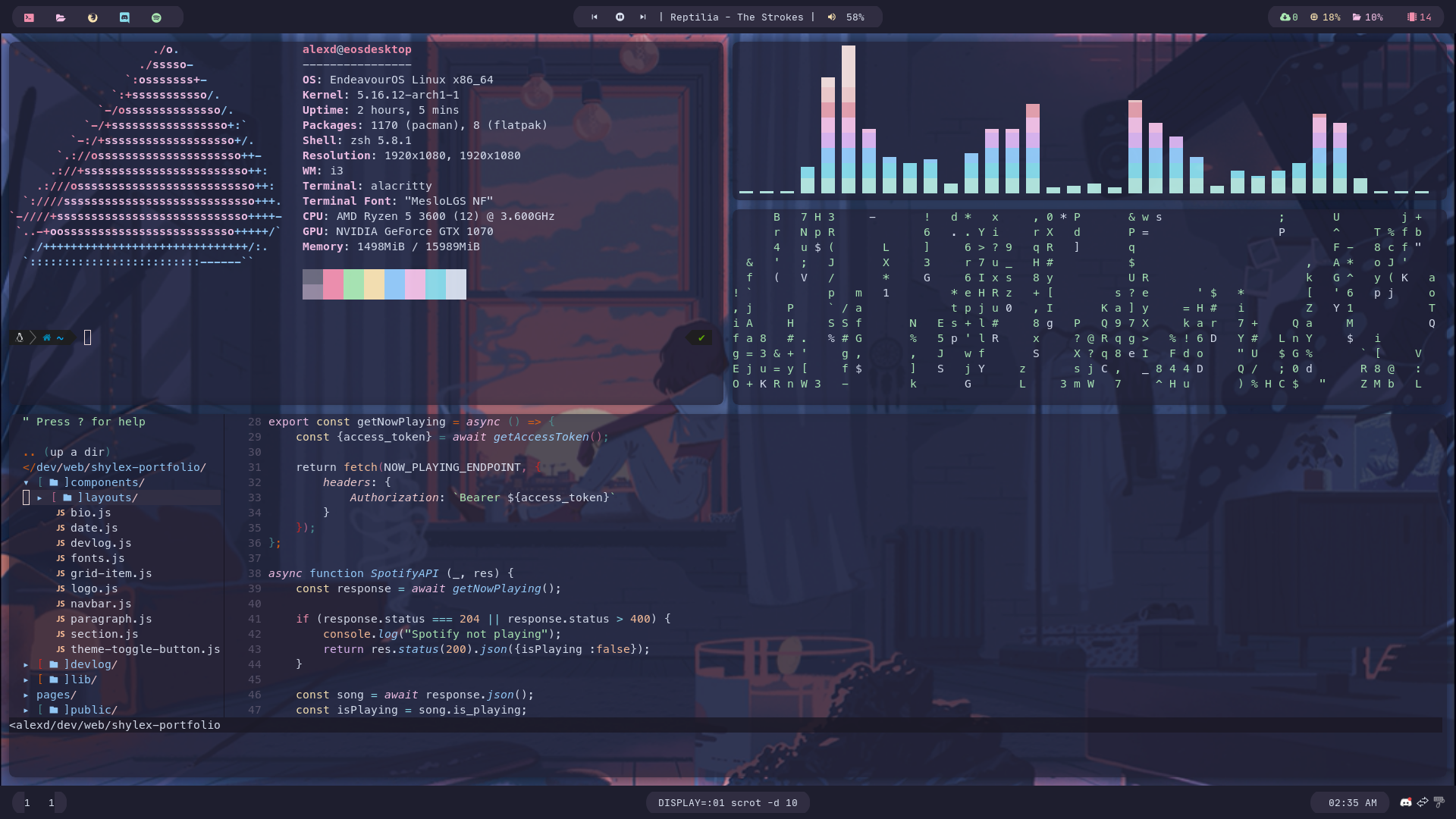1456x819 pixels.
Task: Open navbar.js in the file tree
Action: tap(101, 604)
